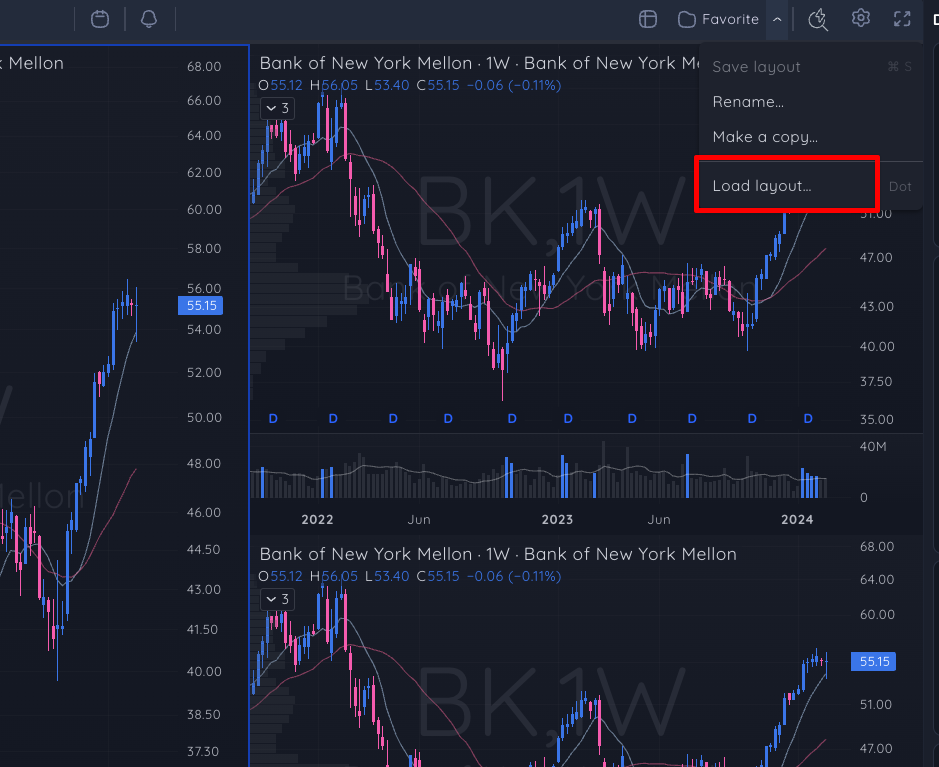Click the leftmost D dividend marker in top chart
Viewport: 939px width, 767px height.
click(273, 419)
